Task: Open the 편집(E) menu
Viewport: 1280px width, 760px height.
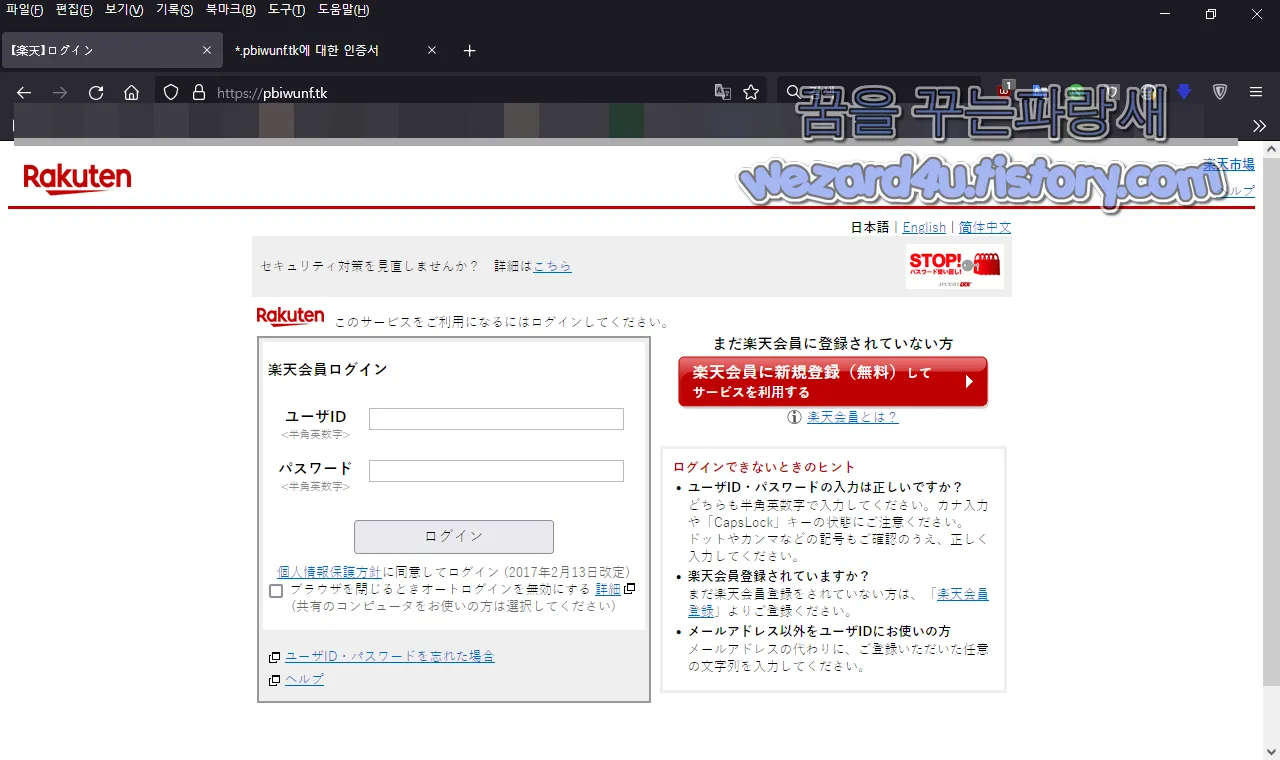Action: tap(74, 10)
